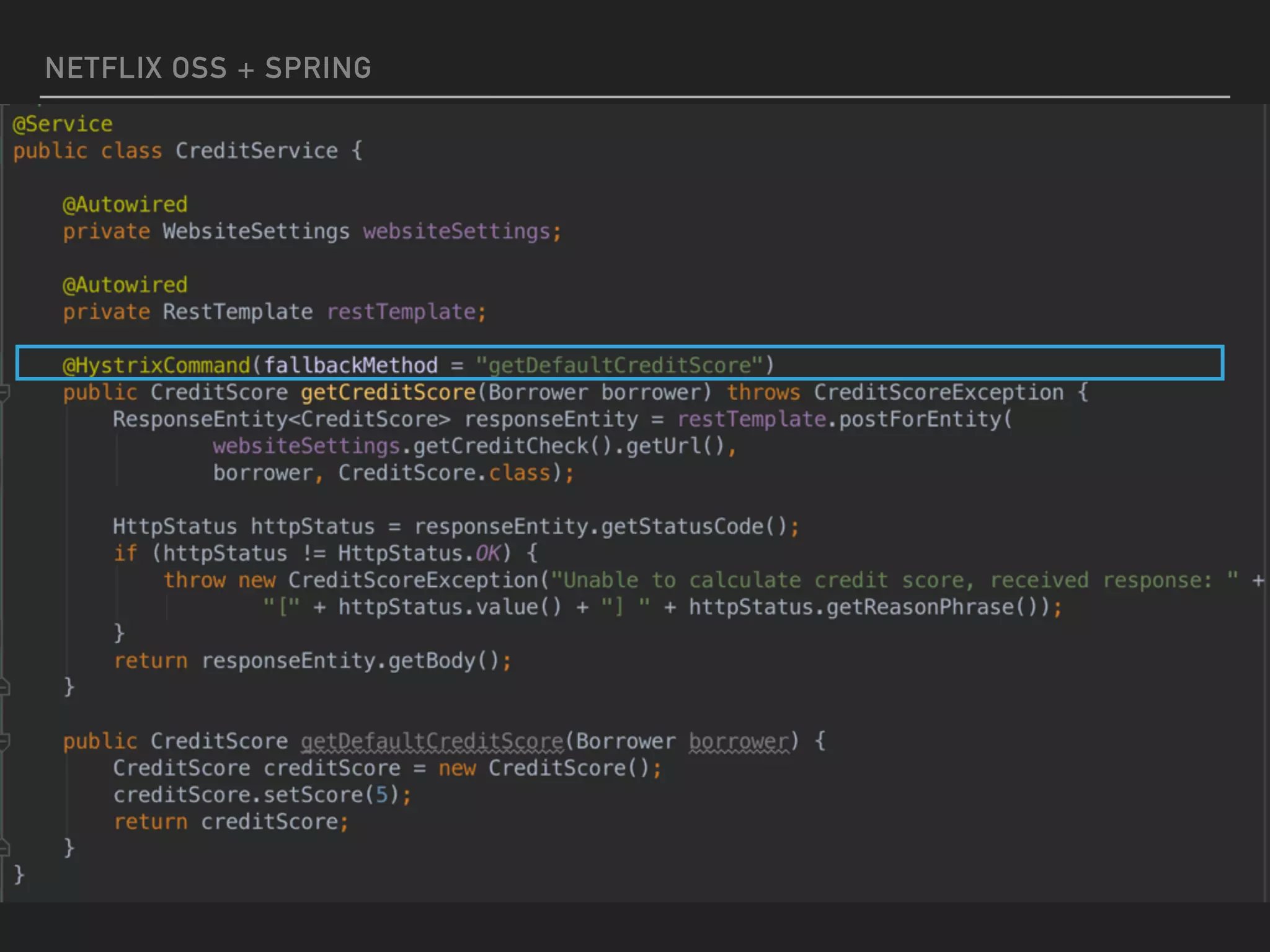The height and width of the screenshot is (952, 1270).
Task: Click 'getReasonPhrase()' call
Action: coord(932,607)
